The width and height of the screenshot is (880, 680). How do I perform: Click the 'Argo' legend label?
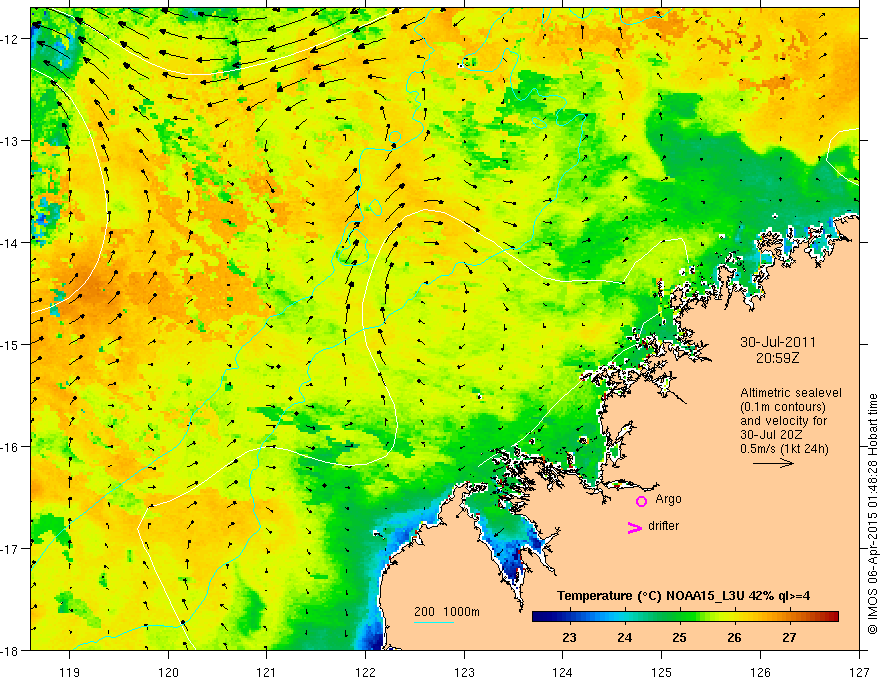pyautogui.click(x=668, y=499)
